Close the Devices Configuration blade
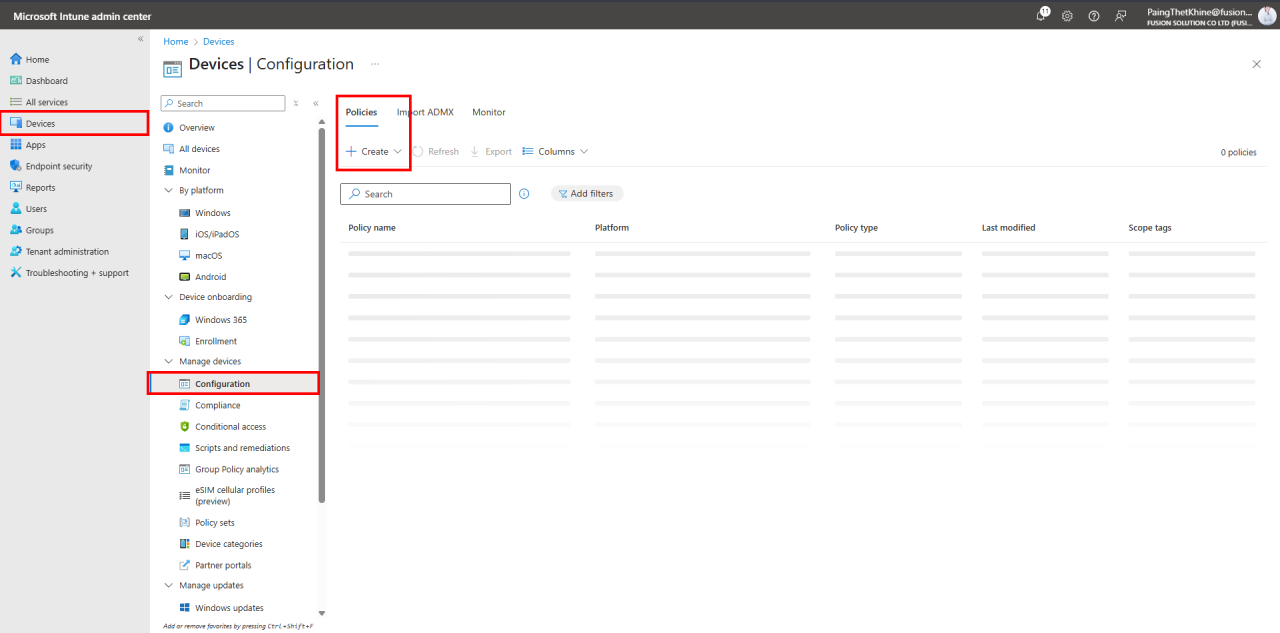 point(1257,64)
